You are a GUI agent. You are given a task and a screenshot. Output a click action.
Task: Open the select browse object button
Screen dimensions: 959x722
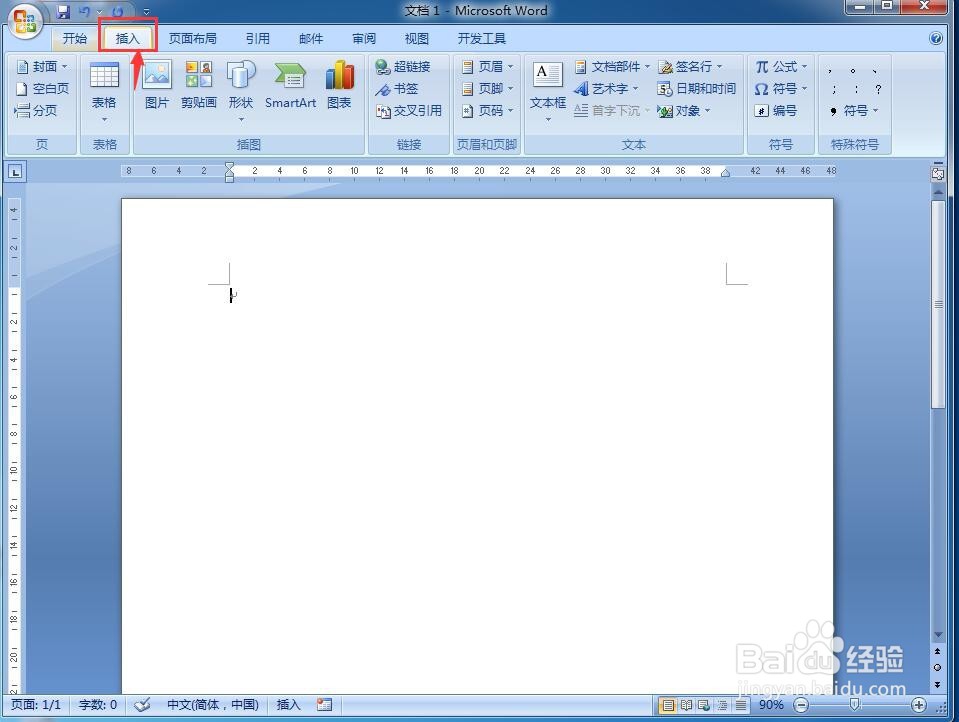[938, 668]
